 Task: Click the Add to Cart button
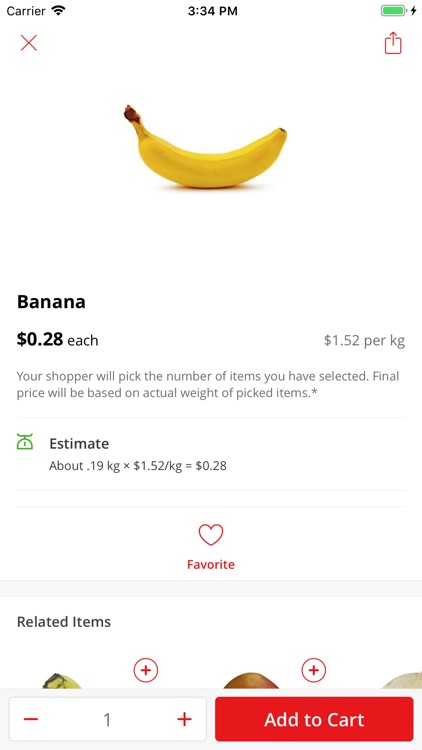(314, 719)
